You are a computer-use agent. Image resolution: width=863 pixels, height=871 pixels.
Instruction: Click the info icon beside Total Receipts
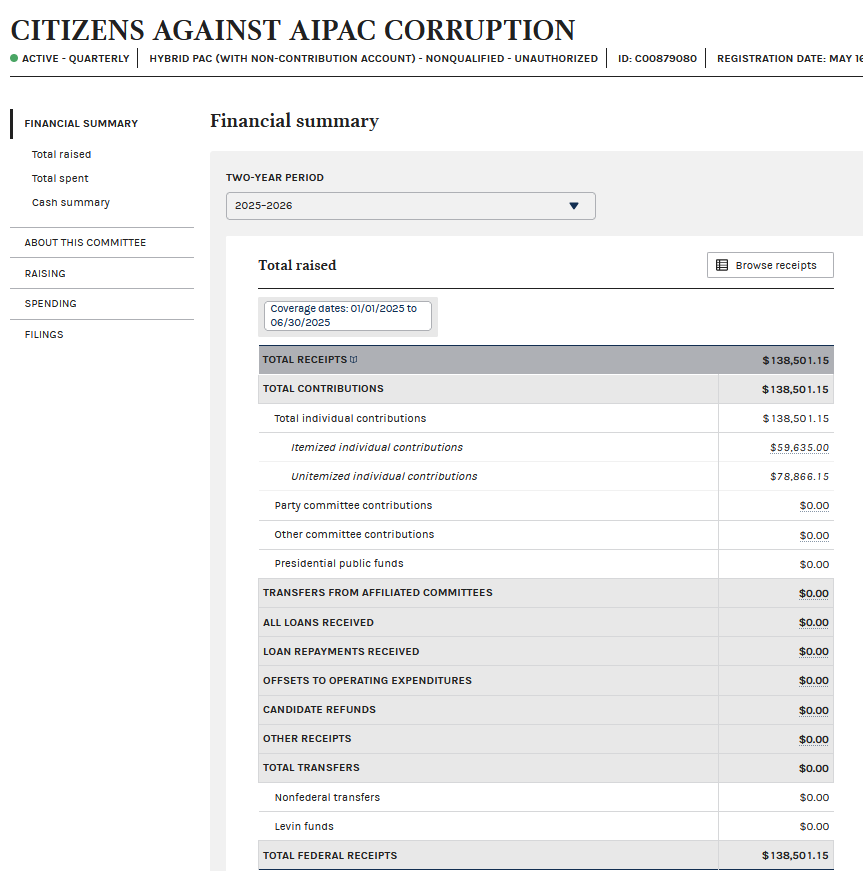(353, 360)
